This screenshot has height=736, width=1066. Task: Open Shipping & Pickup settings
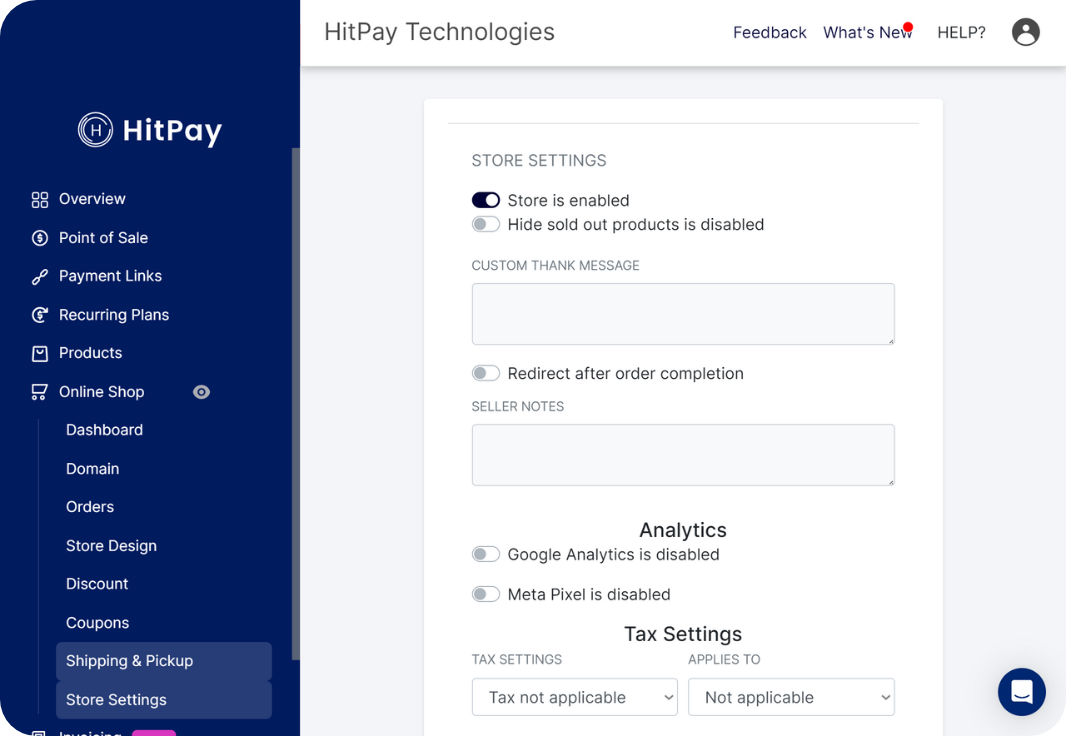tap(164, 661)
